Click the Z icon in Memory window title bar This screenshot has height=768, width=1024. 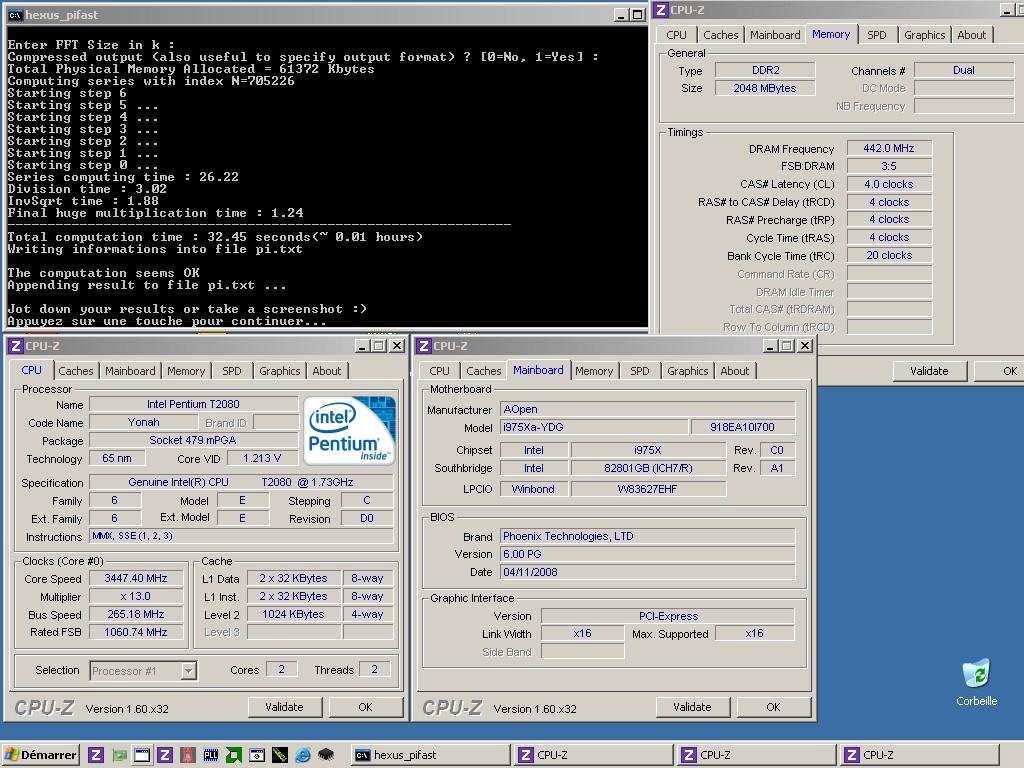click(x=661, y=10)
